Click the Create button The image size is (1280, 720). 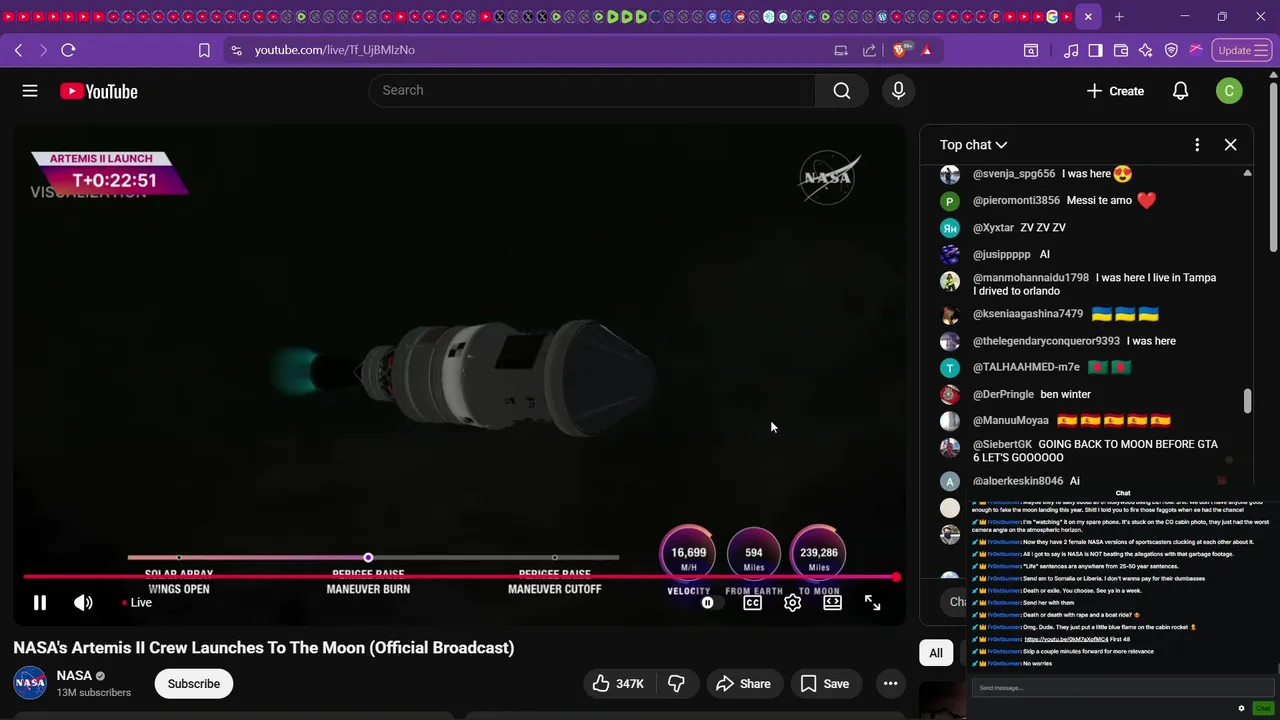pyautogui.click(x=1115, y=91)
